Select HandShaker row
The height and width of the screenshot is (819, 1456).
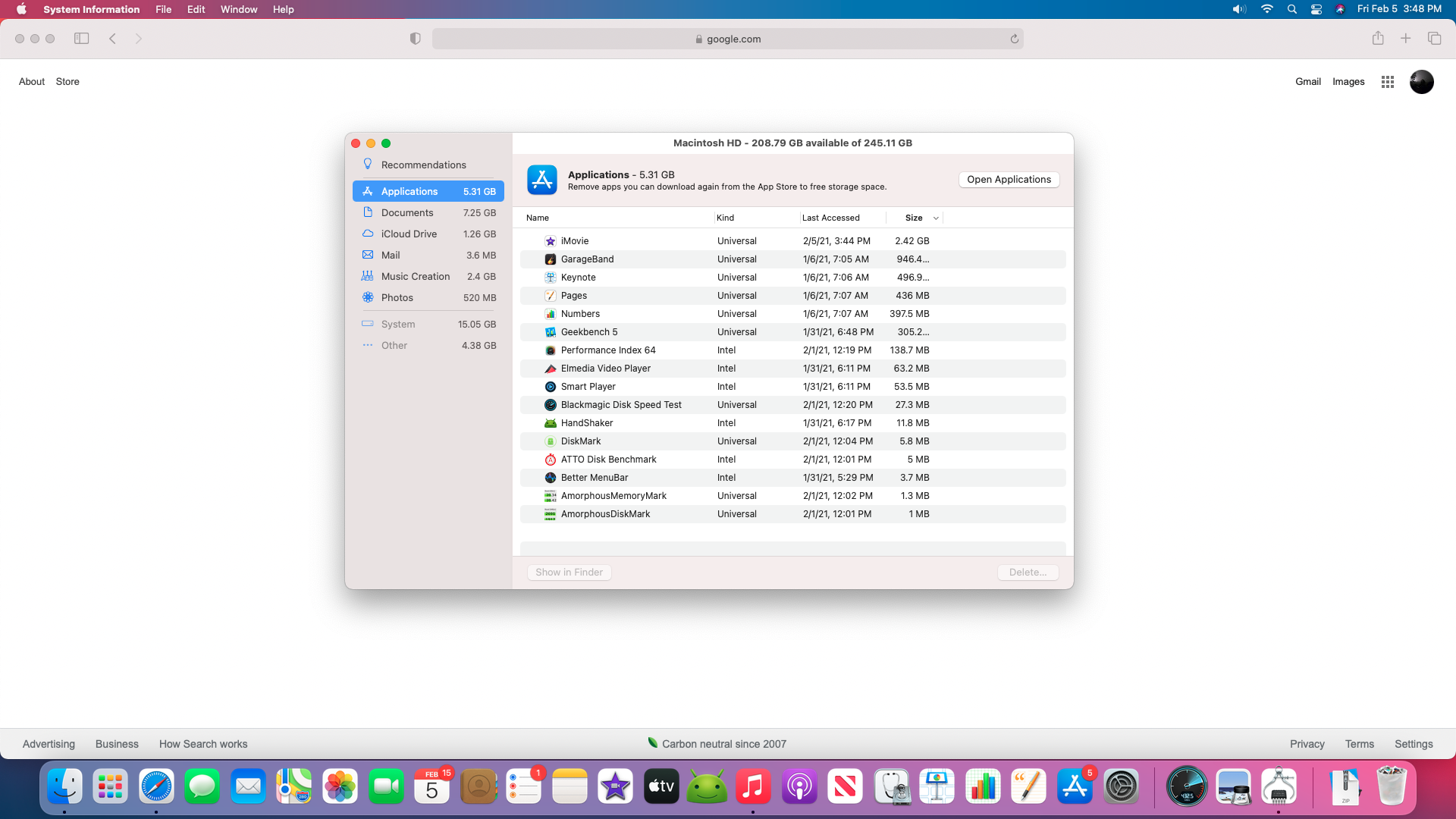click(792, 422)
